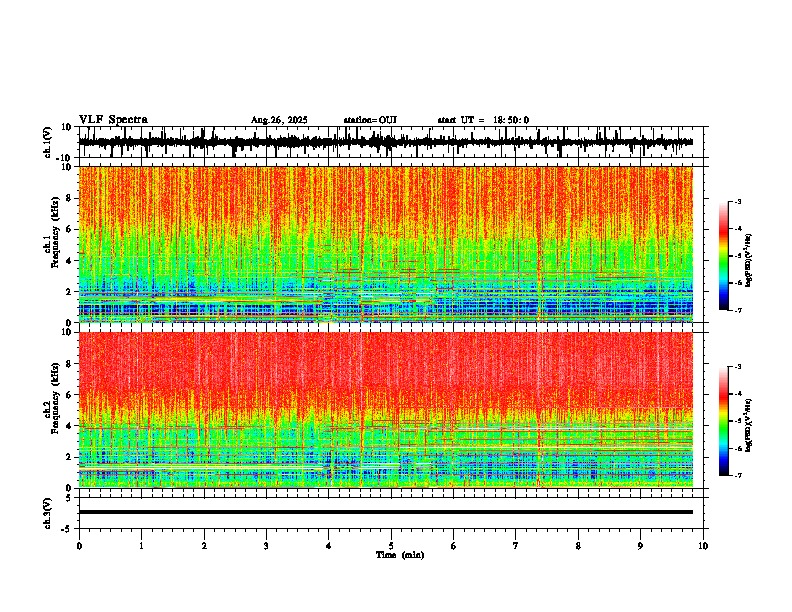Click the "-7" label on ch.2 colorbar
Image resolution: width=792 pixels, height=612 pixels.
point(738,475)
